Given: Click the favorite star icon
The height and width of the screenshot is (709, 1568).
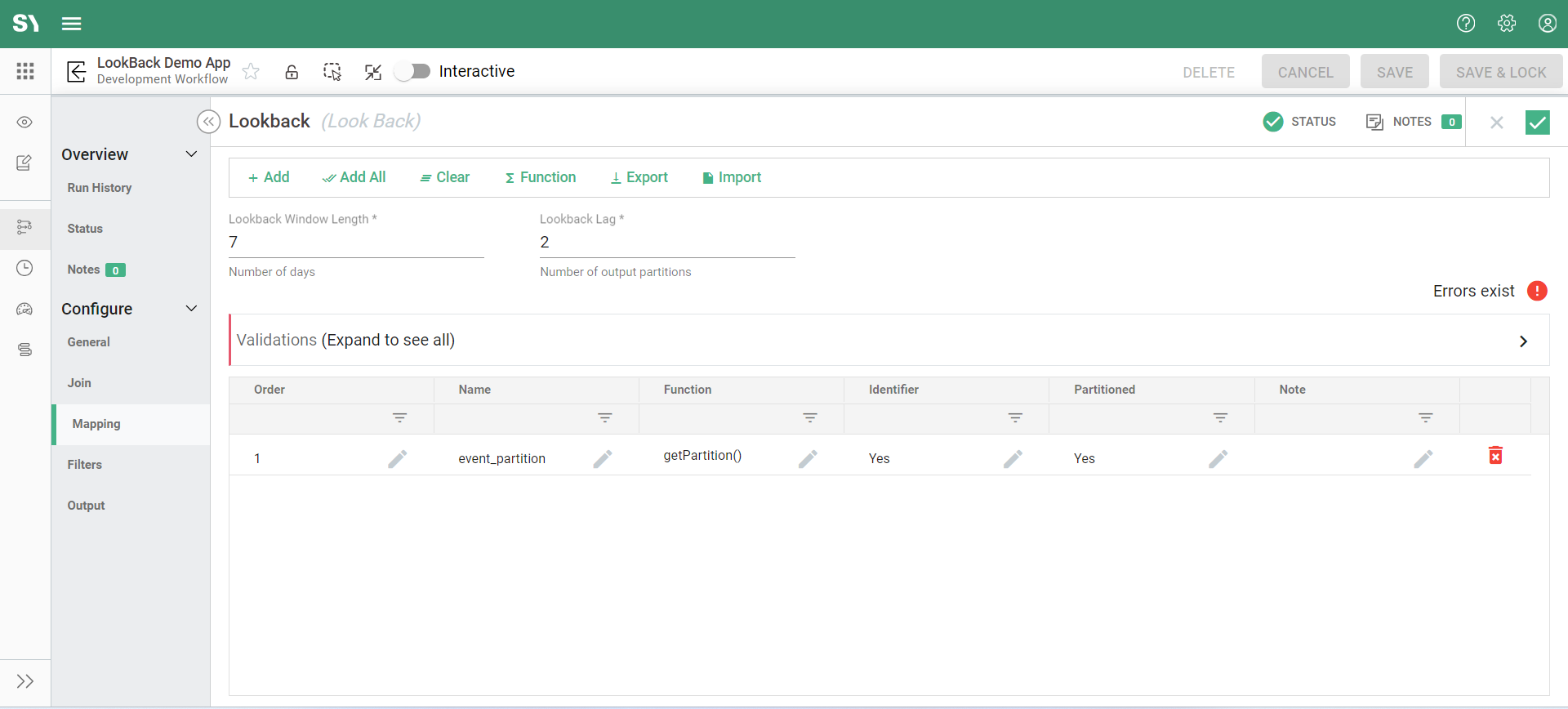Looking at the screenshot, I should pyautogui.click(x=251, y=72).
